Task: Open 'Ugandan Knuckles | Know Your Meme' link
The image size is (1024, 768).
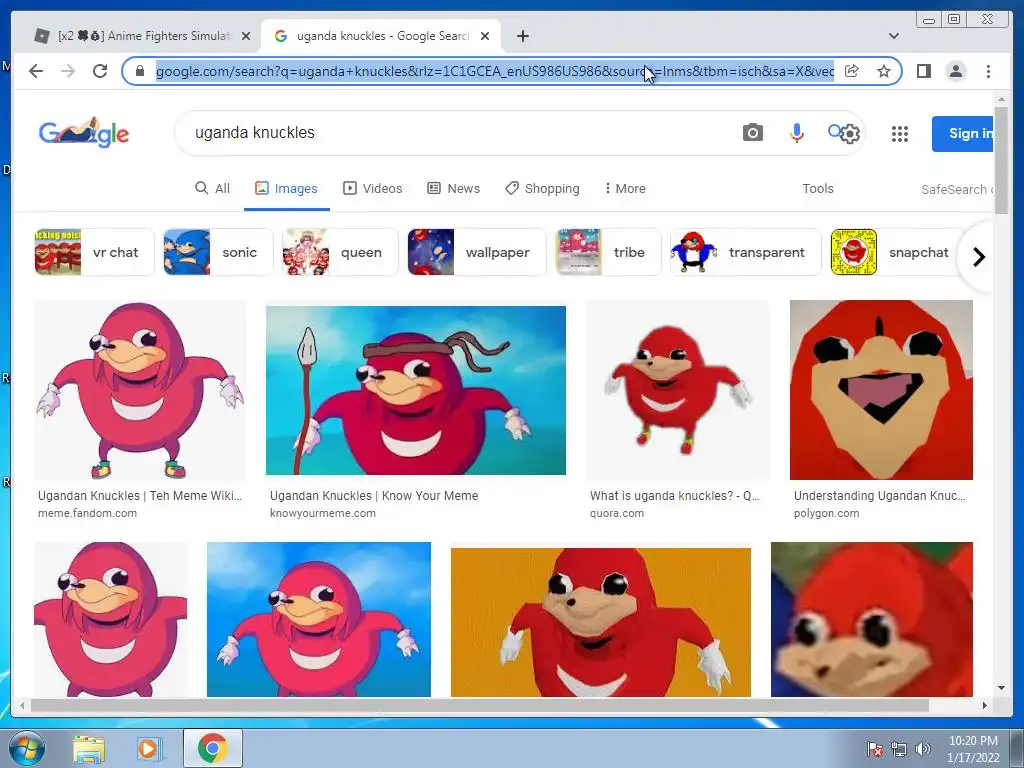Action: pos(374,496)
